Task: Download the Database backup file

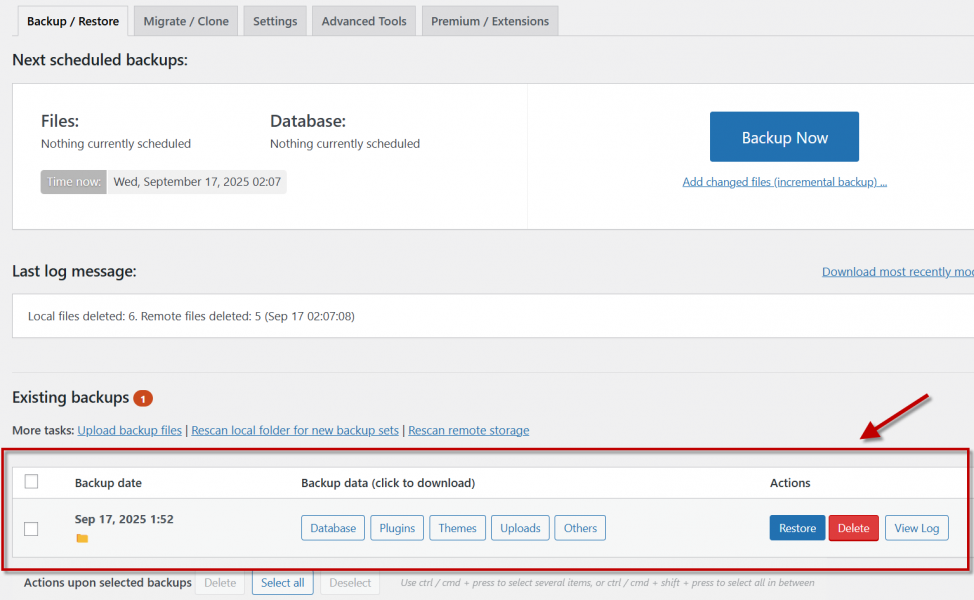Action: pyautogui.click(x=333, y=528)
